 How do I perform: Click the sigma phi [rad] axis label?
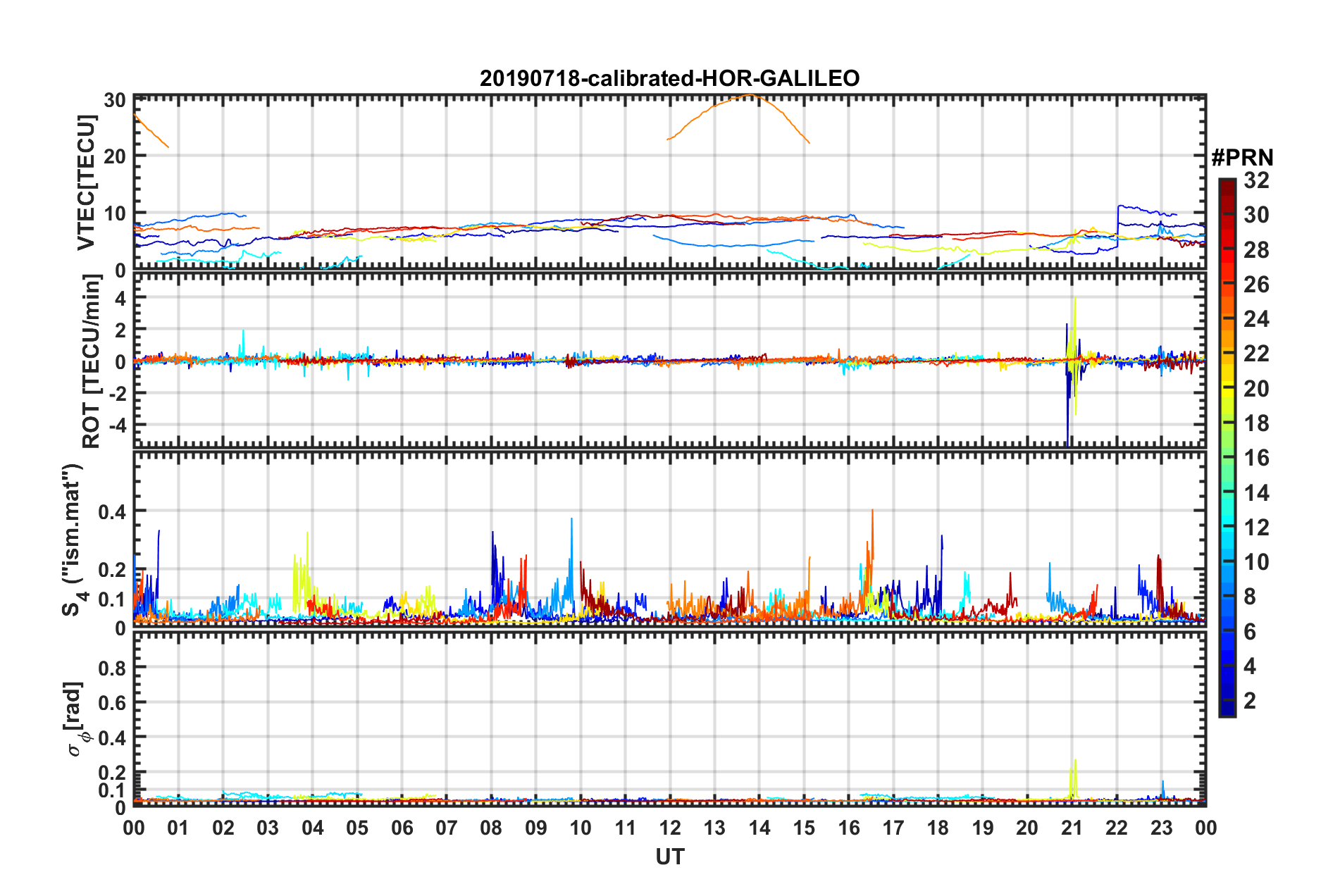click(x=76, y=718)
